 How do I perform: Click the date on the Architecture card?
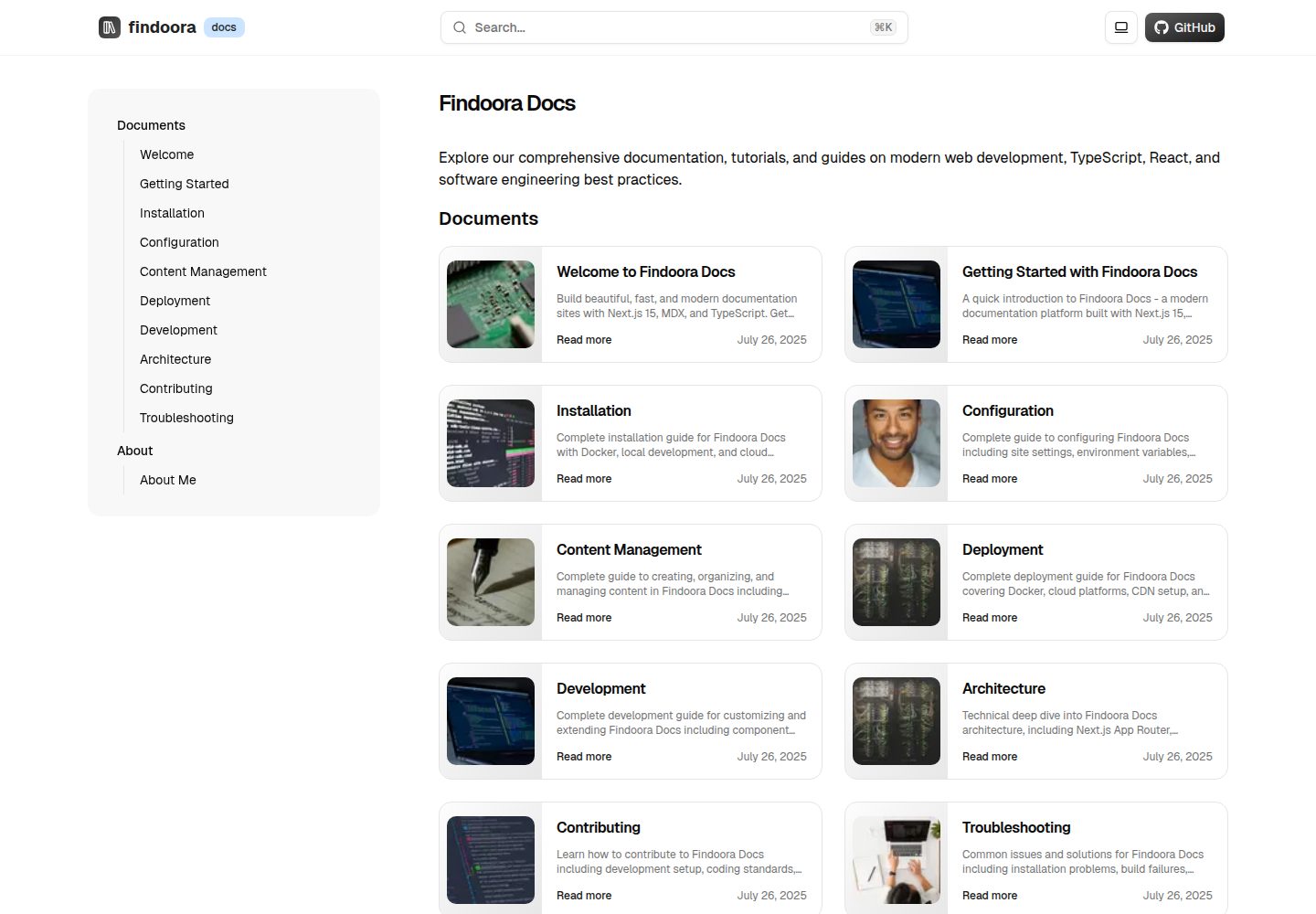pyautogui.click(x=1178, y=757)
